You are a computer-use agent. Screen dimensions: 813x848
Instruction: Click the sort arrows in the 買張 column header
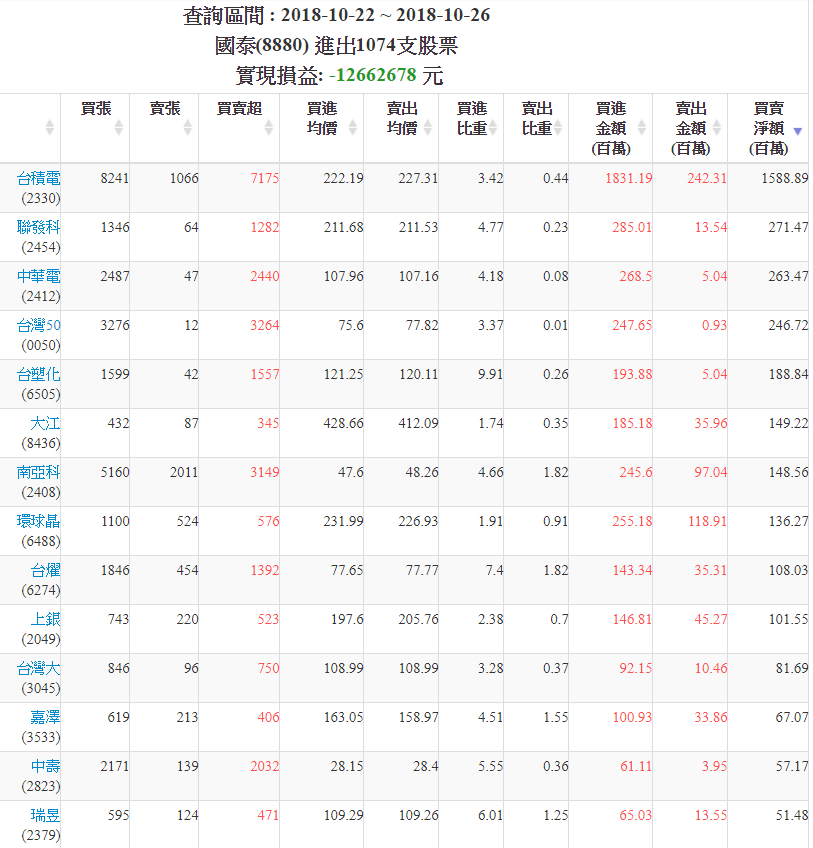[119, 128]
